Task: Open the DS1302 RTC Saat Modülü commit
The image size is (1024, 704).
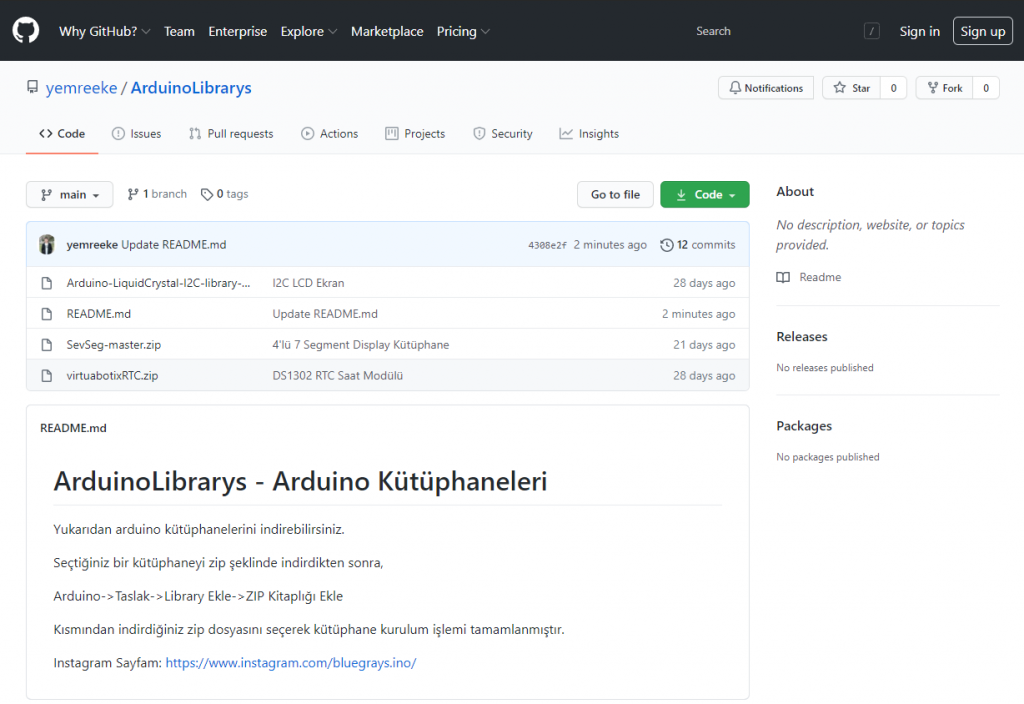Action: pos(338,376)
